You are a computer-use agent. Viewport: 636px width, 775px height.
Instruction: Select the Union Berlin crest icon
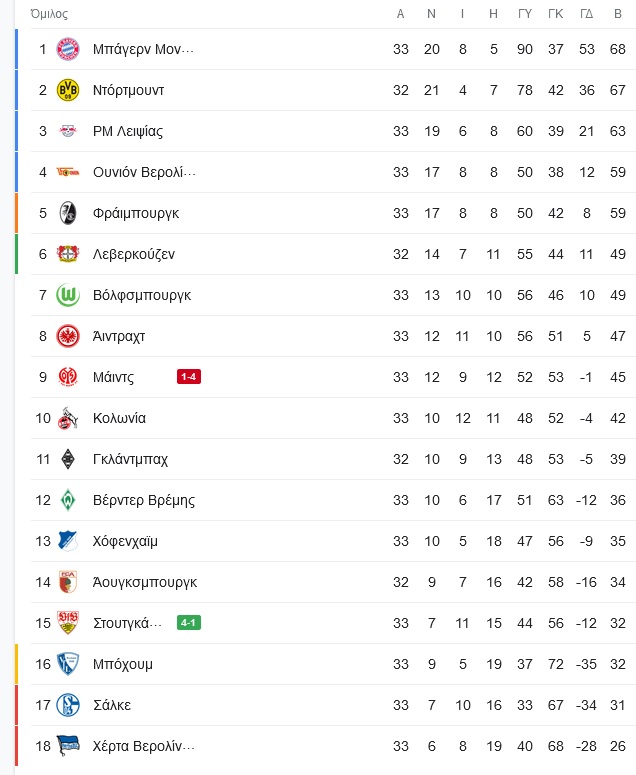[x=68, y=172]
